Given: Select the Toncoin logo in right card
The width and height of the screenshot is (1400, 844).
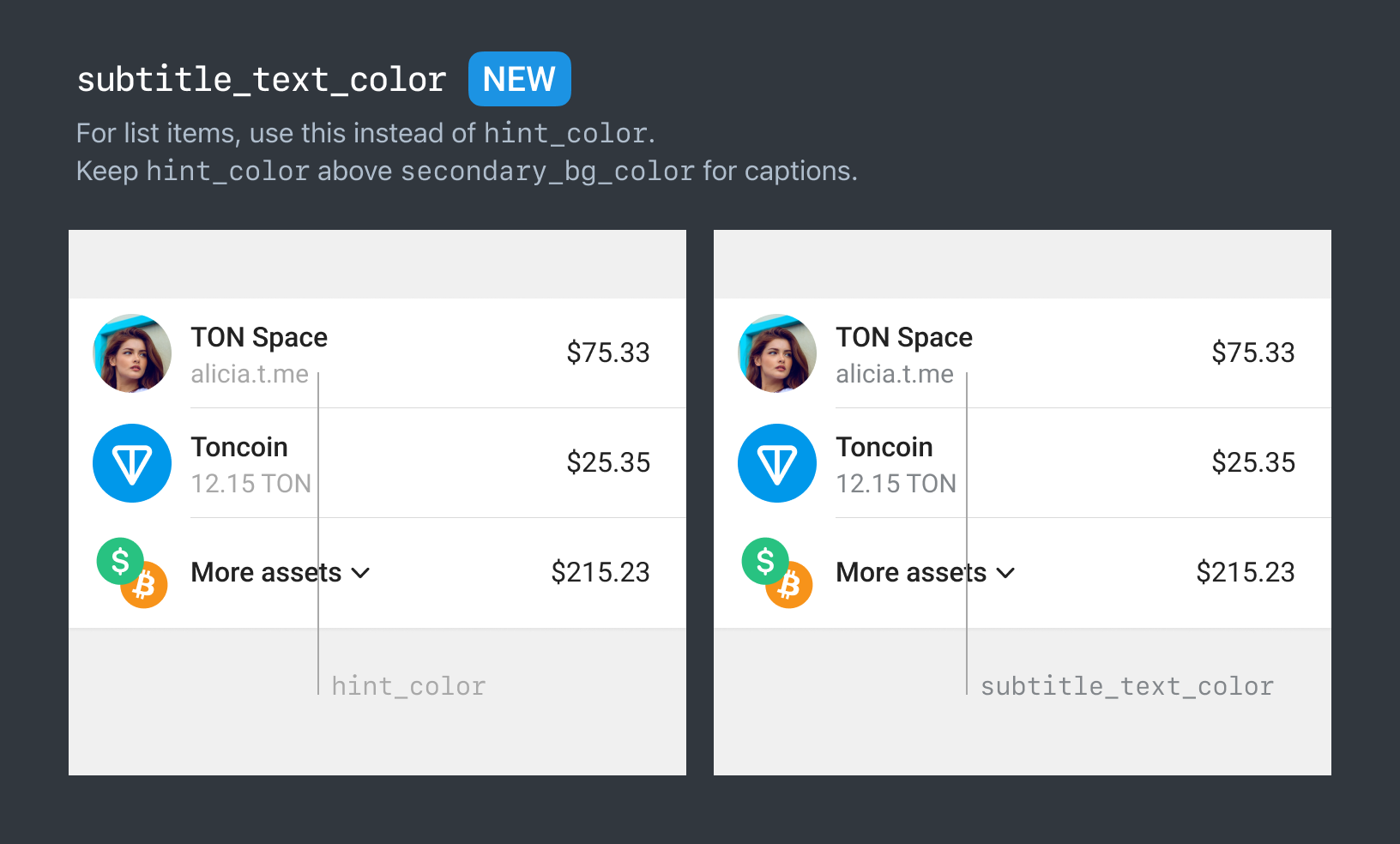Looking at the screenshot, I should [x=777, y=463].
